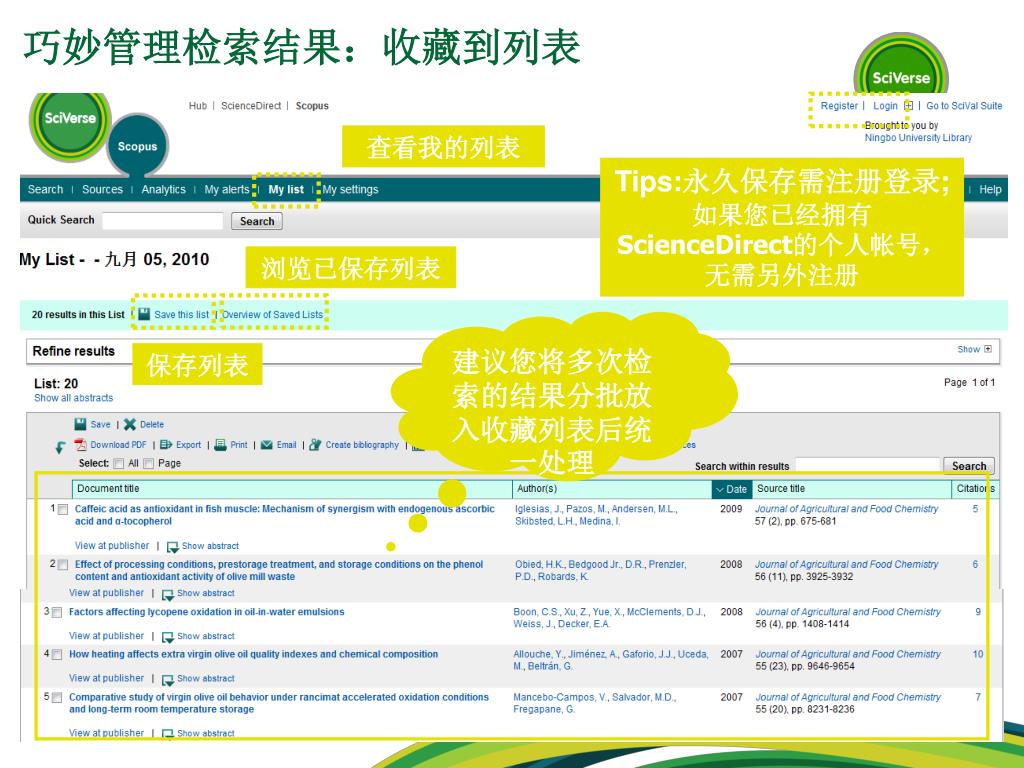Tick the checkbox for result 1 Caffeic acid
Viewport: 1024px width, 768px height.
pos(63,509)
